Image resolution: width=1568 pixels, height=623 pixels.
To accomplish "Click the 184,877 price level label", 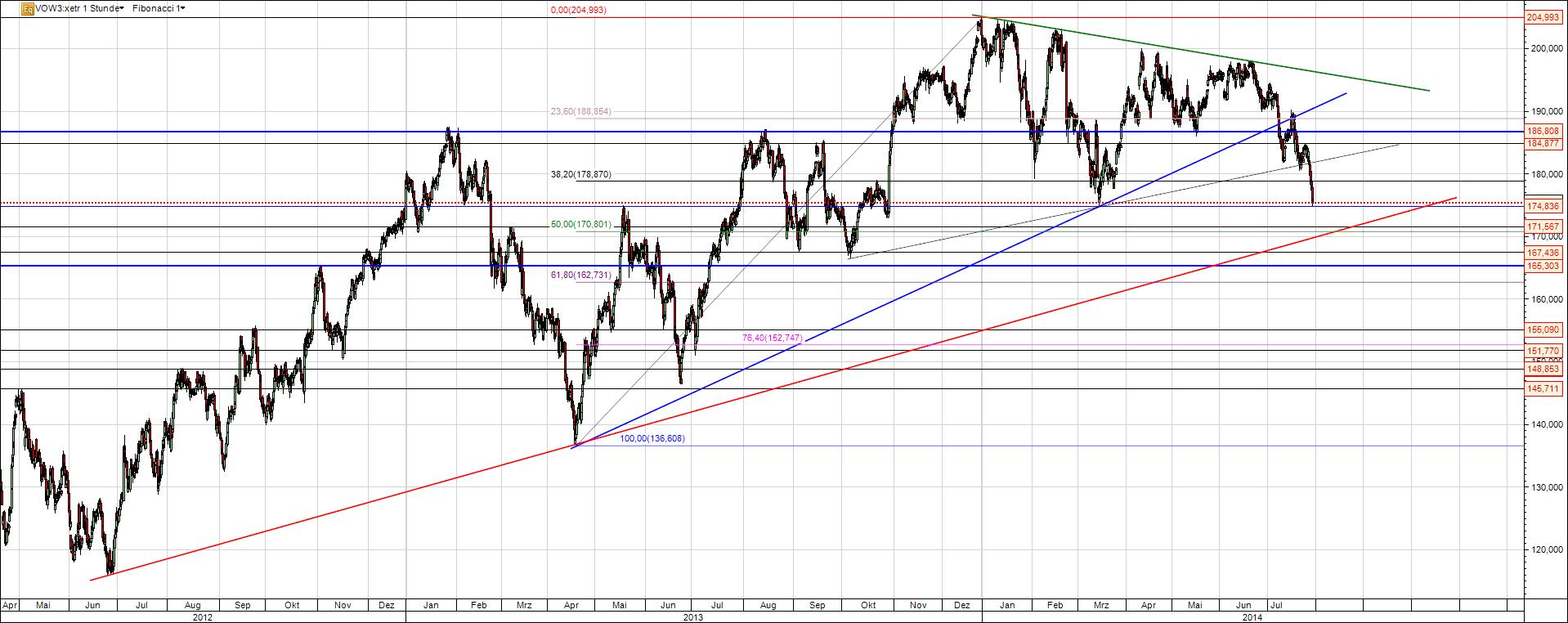I will click(x=1545, y=143).
